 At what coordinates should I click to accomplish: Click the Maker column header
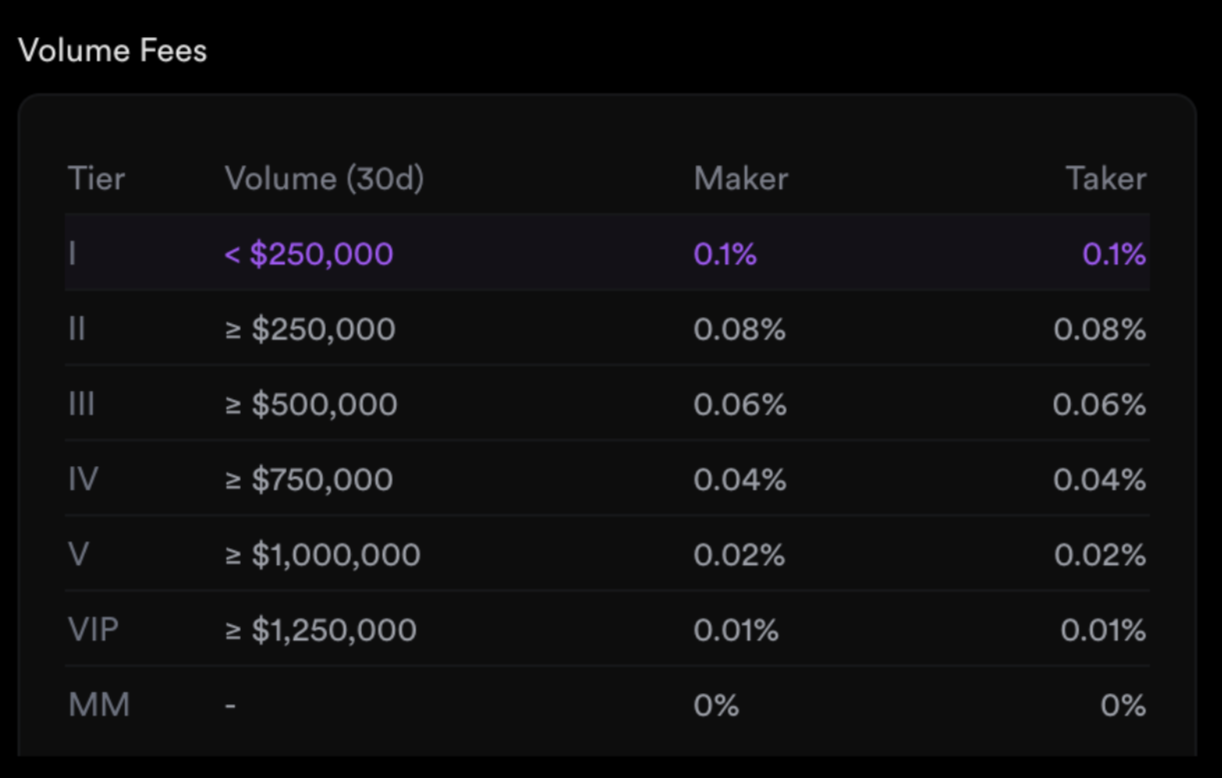[x=740, y=179]
